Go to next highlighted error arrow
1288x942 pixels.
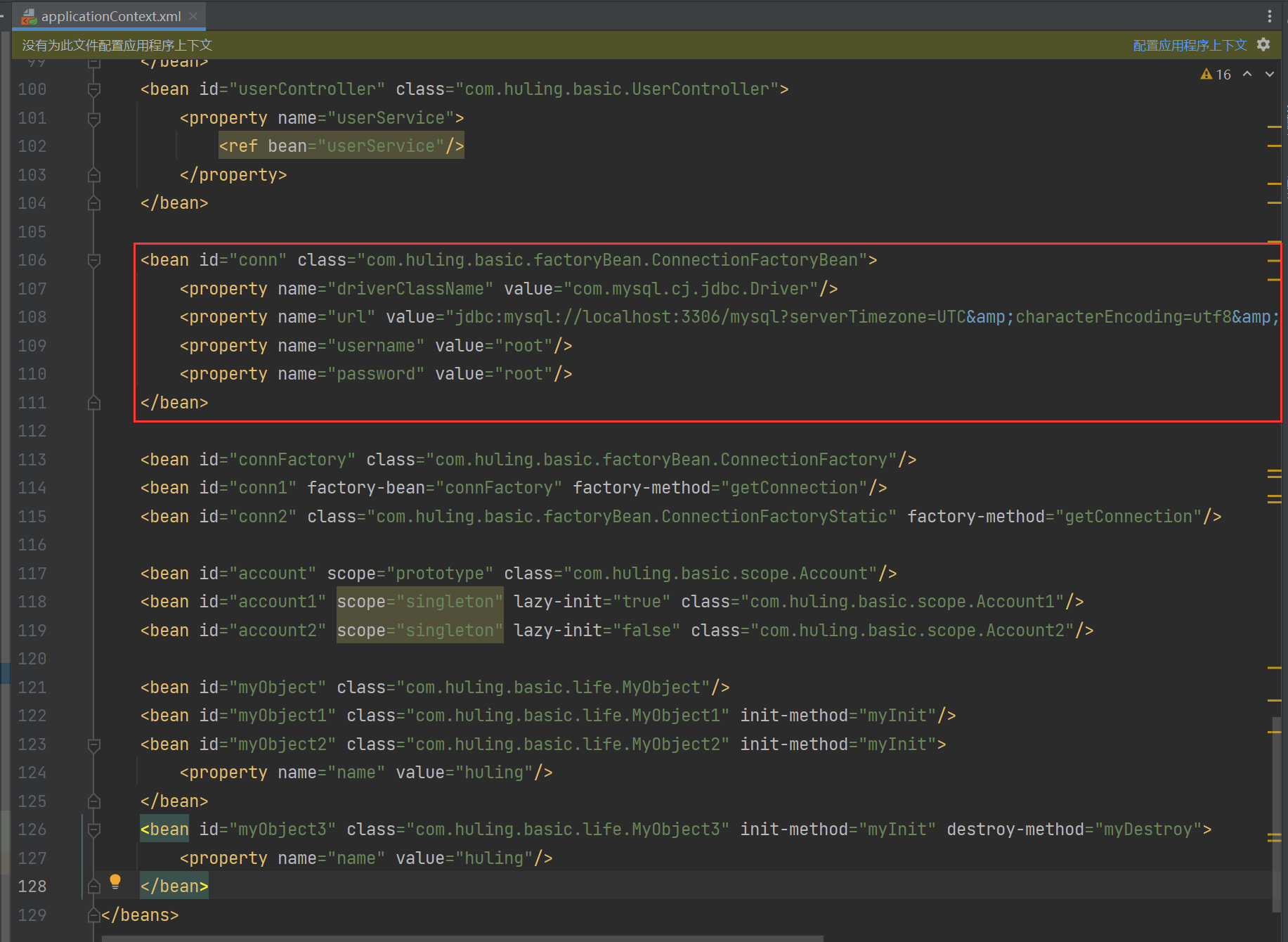tap(1270, 74)
